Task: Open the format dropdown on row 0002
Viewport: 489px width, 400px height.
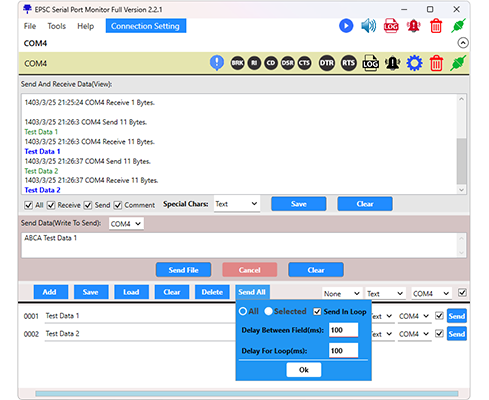Action: 383,334
